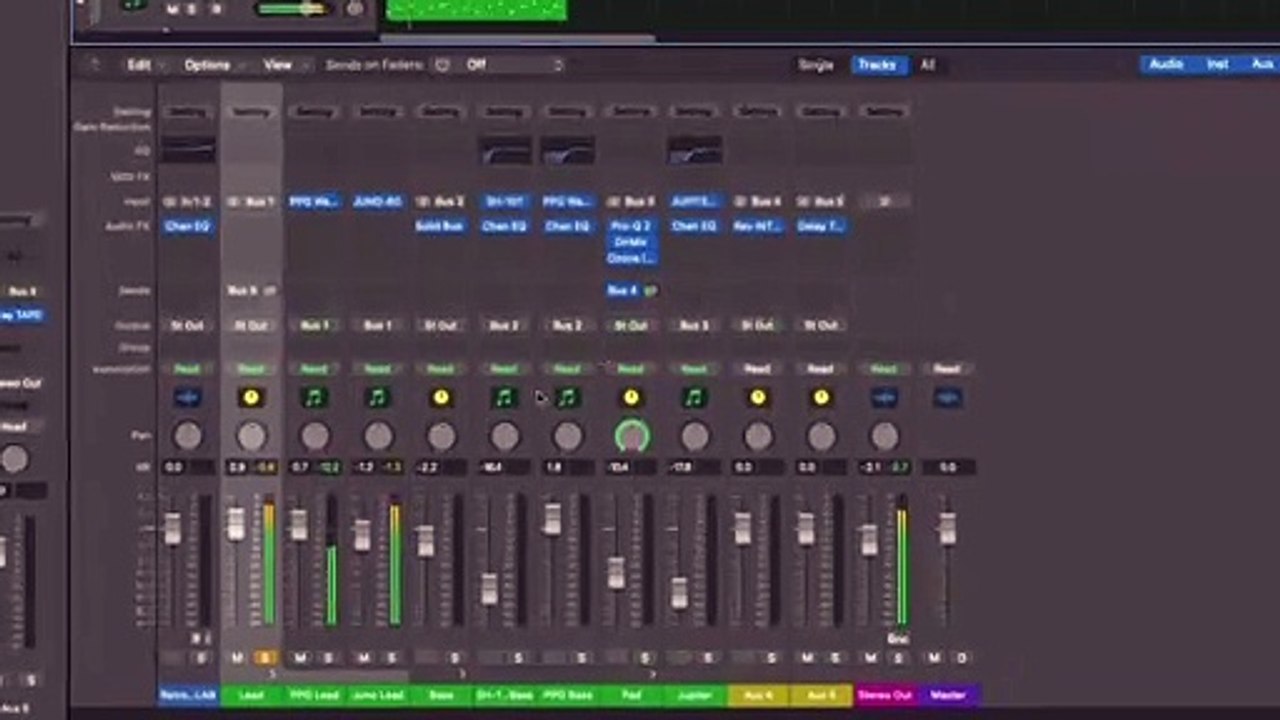Click the Master channel volume fader

(947, 528)
